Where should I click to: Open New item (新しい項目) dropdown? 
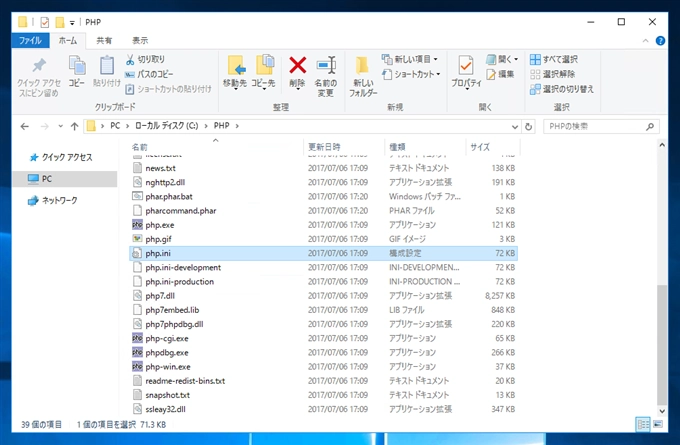coord(410,59)
